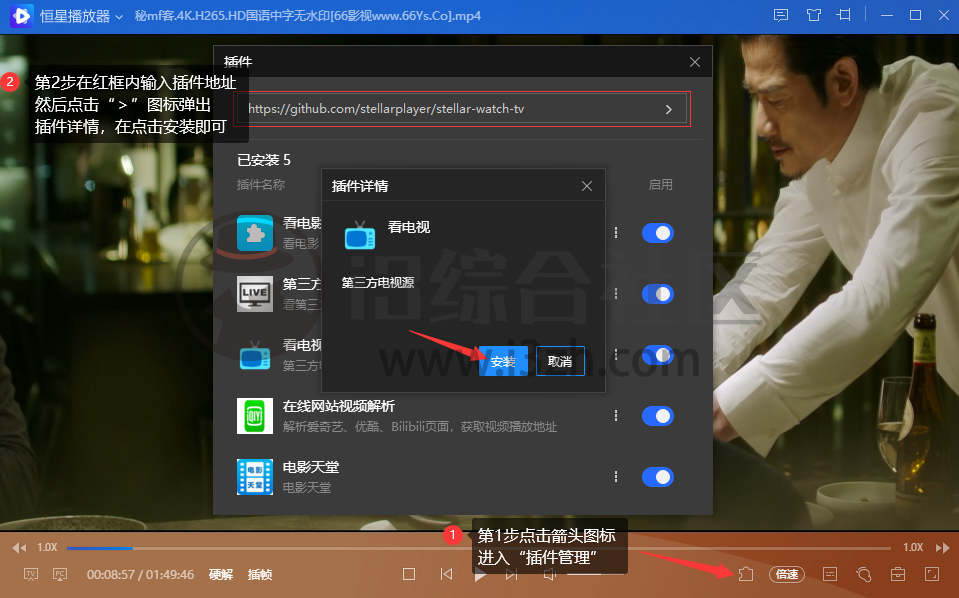Image resolution: width=959 pixels, height=598 pixels.
Task: Seek using the playback progress bar
Action: (479, 548)
